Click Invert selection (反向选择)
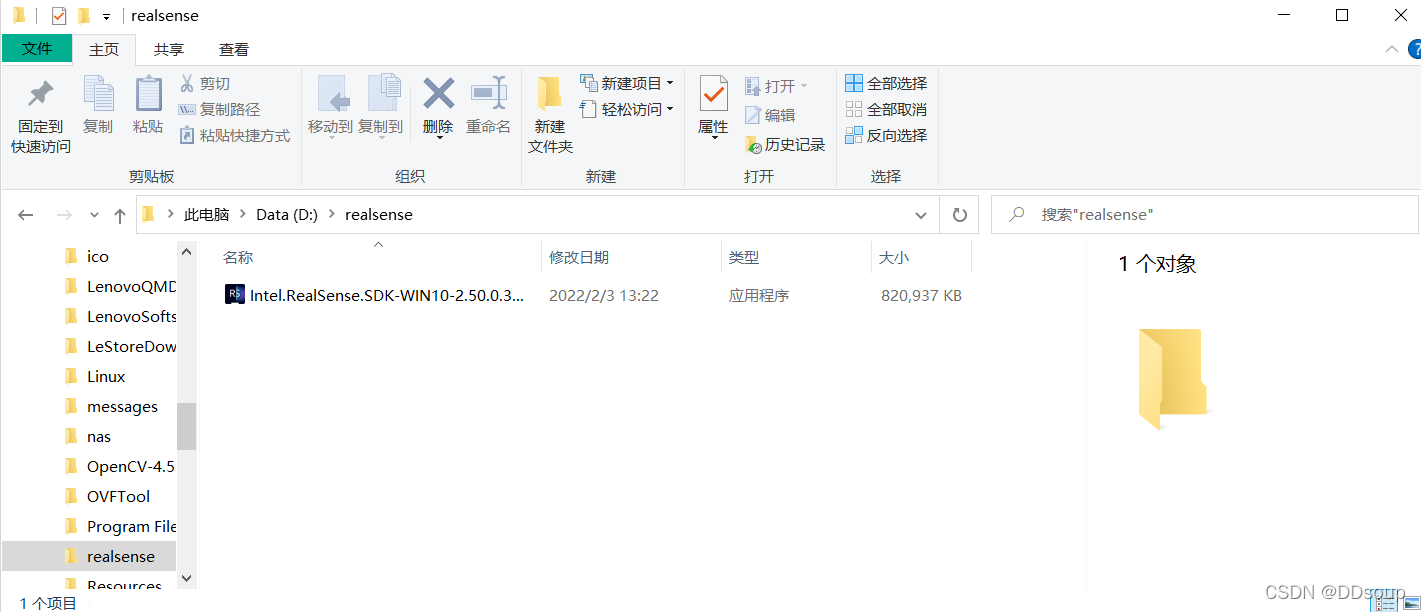1421x612 pixels. pyautogui.click(x=886, y=135)
